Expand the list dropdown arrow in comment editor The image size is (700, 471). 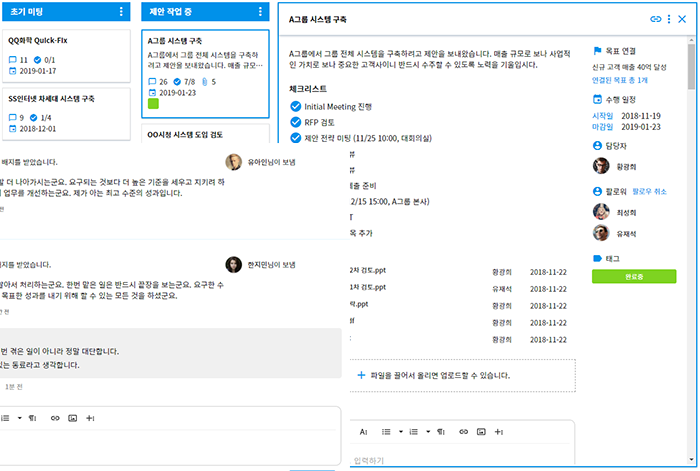pos(19,418)
